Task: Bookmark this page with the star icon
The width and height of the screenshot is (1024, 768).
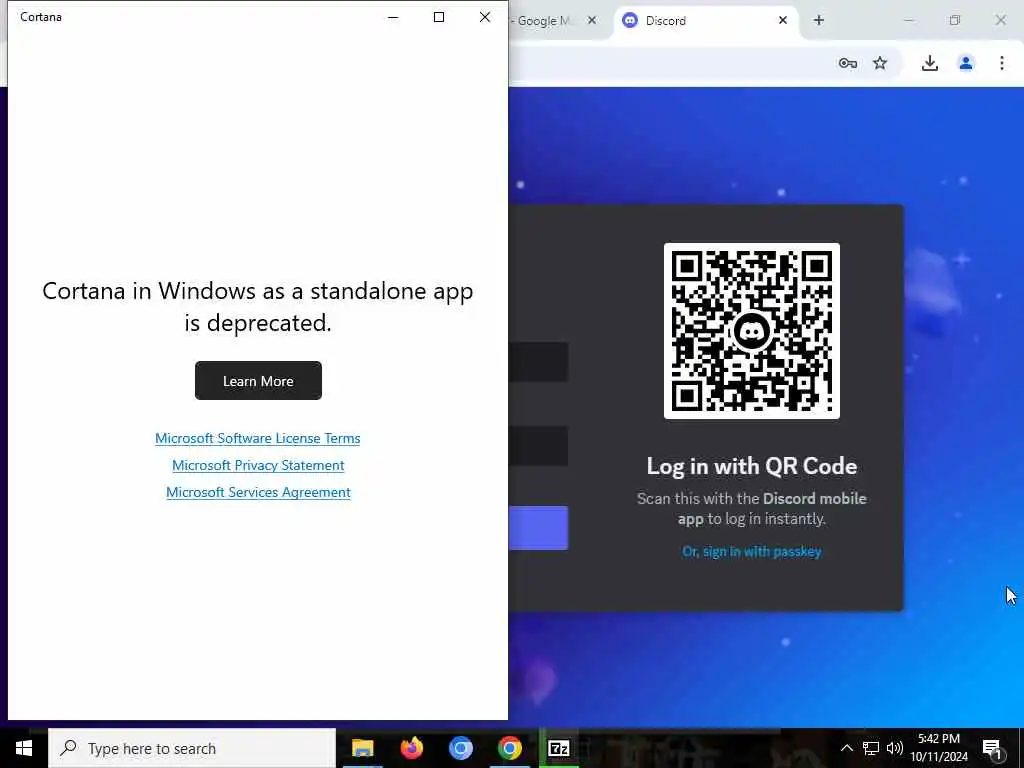Action: pos(880,63)
